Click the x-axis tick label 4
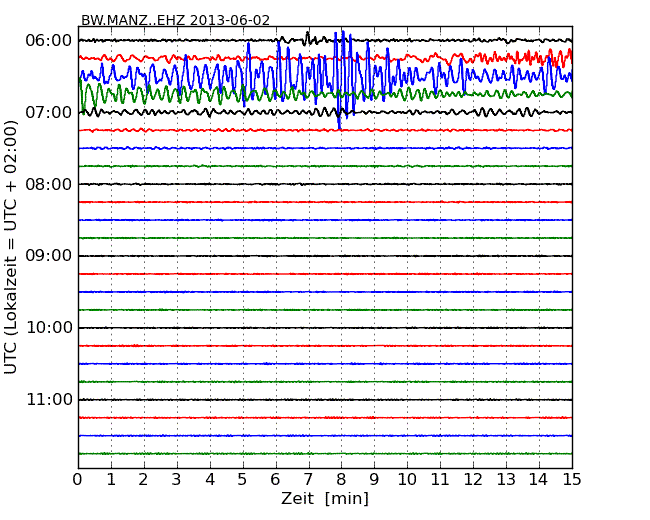 pyautogui.click(x=210, y=480)
